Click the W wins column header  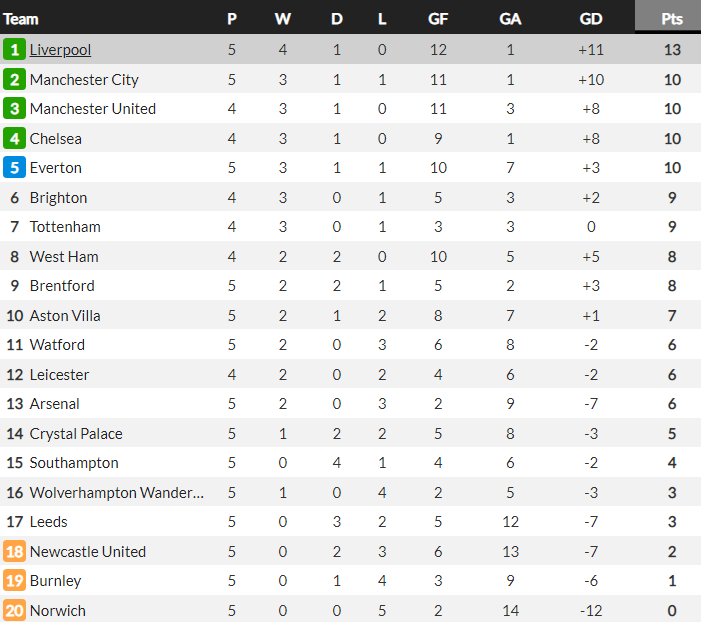[x=283, y=19]
